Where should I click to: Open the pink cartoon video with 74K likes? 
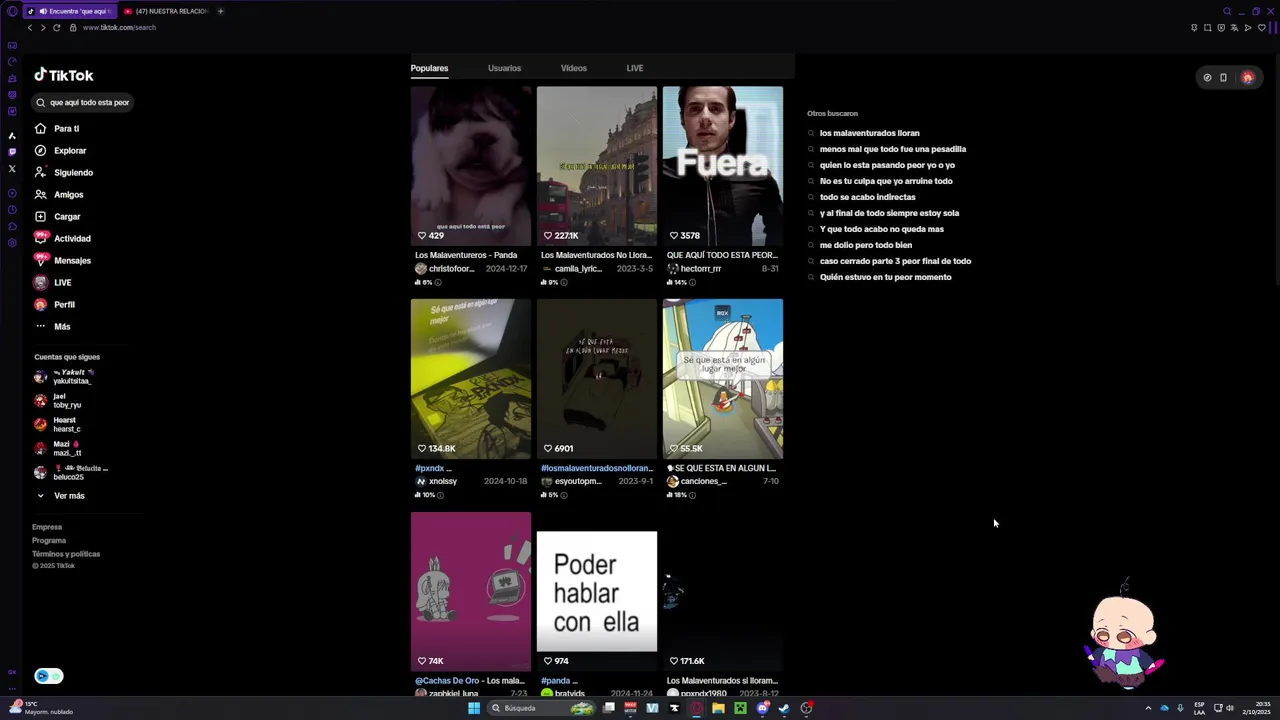(x=470, y=591)
